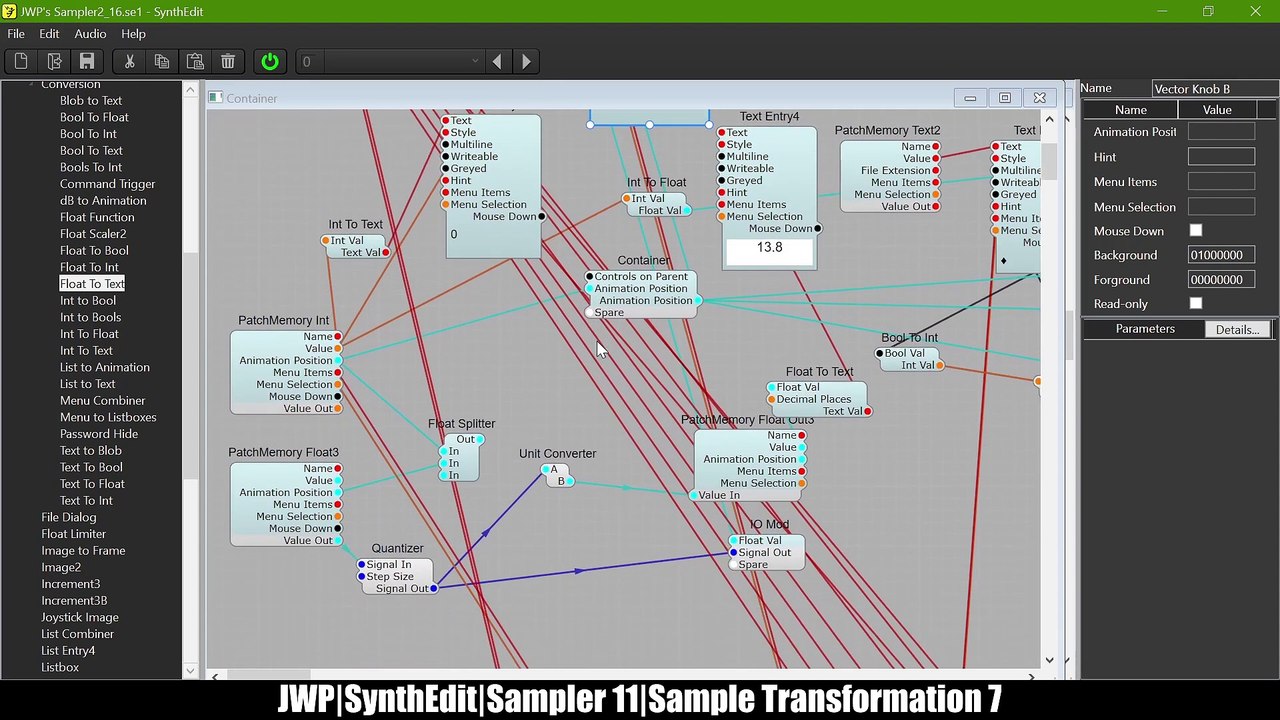Click the module list scroll-down arrow
This screenshot has width=1280, height=720.
pos(190,671)
